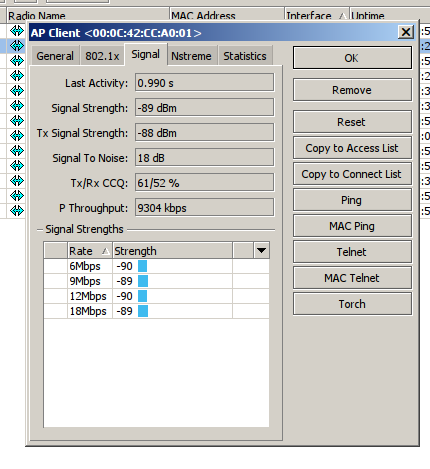Open the Statistics tab
This screenshot has height=469, width=430.
pyautogui.click(x=245, y=56)
